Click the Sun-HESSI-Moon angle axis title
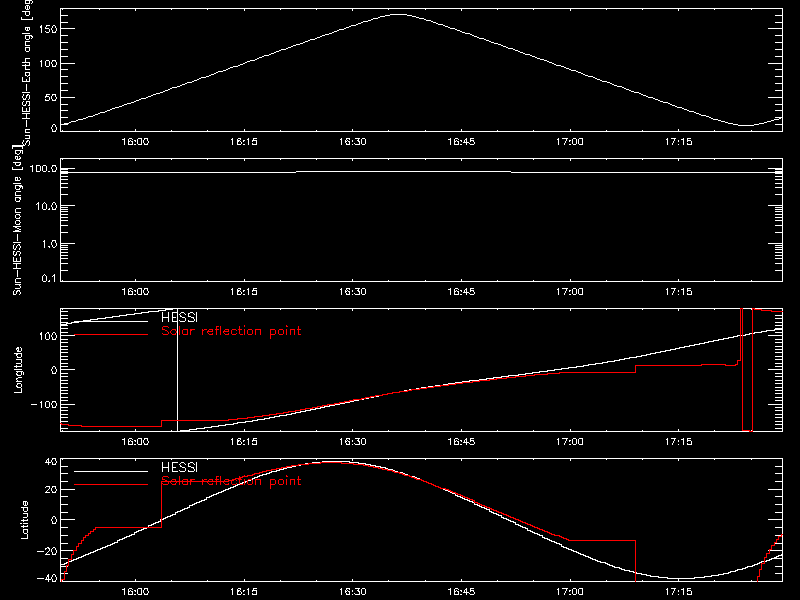The width and height of the screenshot is (800, 600). 17,220
